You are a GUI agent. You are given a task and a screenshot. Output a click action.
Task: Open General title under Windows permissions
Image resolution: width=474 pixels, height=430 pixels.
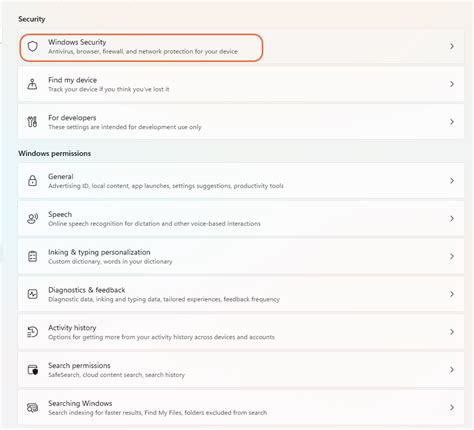coord(61,176)
